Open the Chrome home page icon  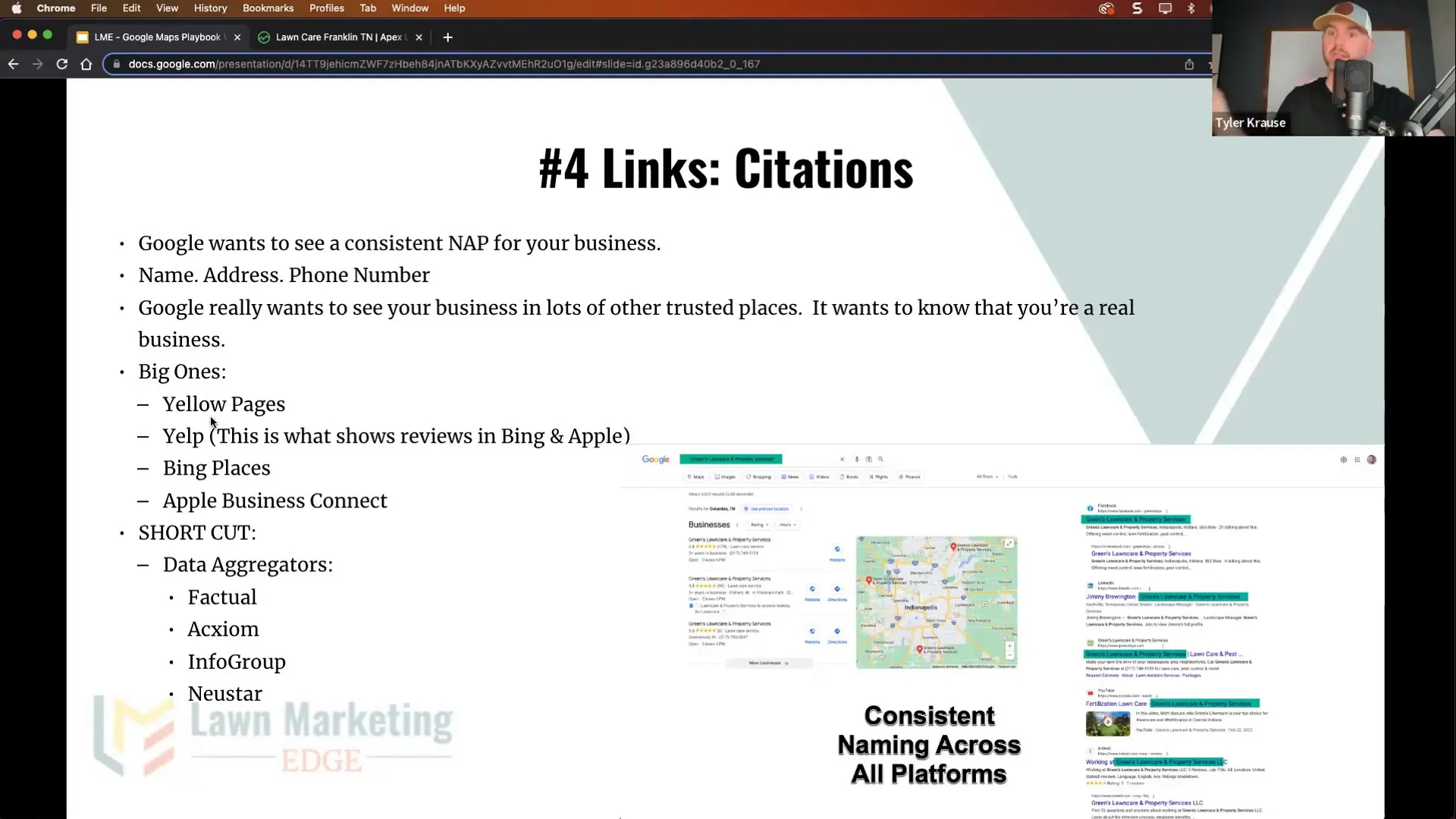point(86,64)
